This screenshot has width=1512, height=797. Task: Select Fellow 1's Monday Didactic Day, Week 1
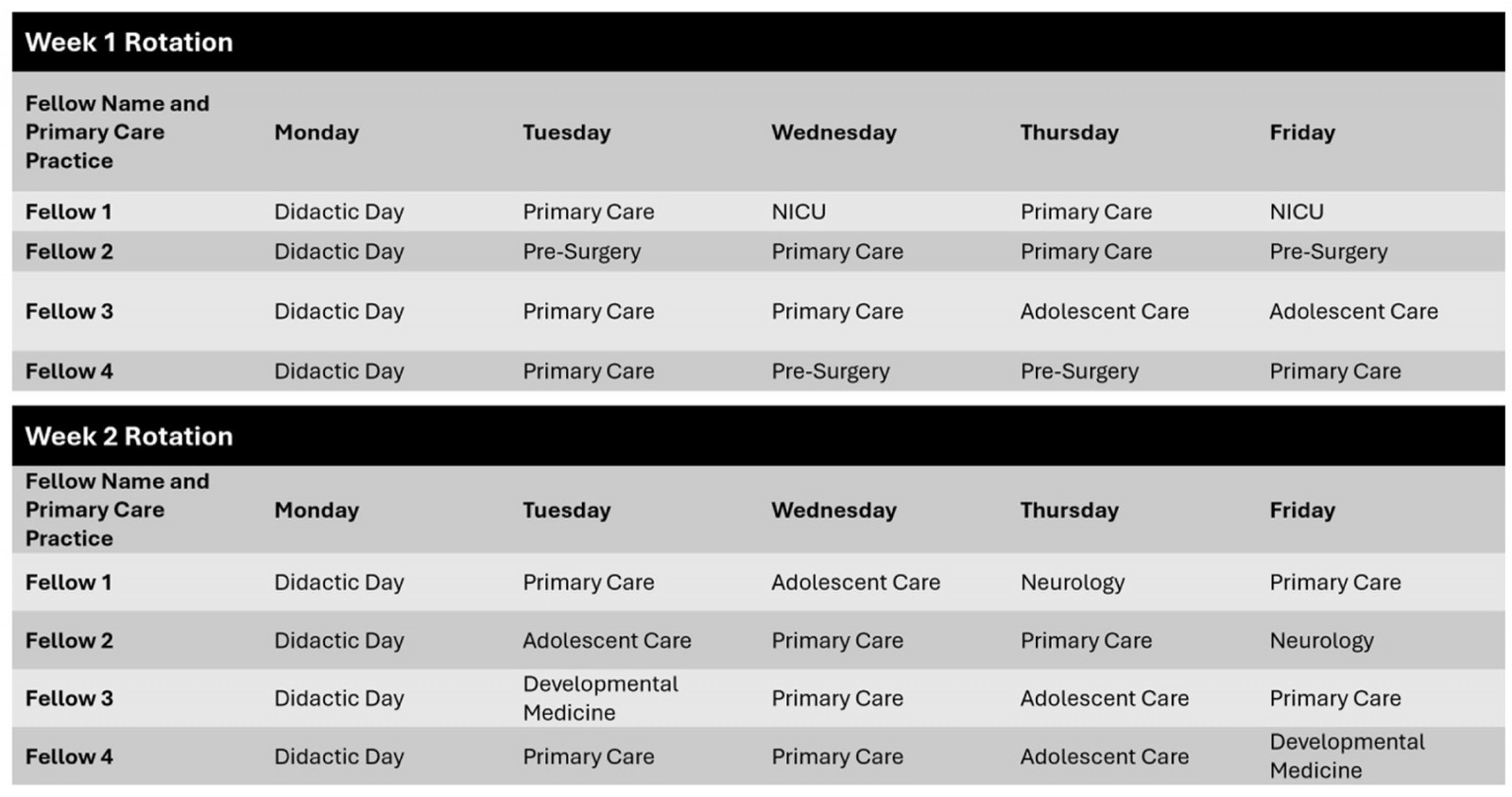(338, 212)
